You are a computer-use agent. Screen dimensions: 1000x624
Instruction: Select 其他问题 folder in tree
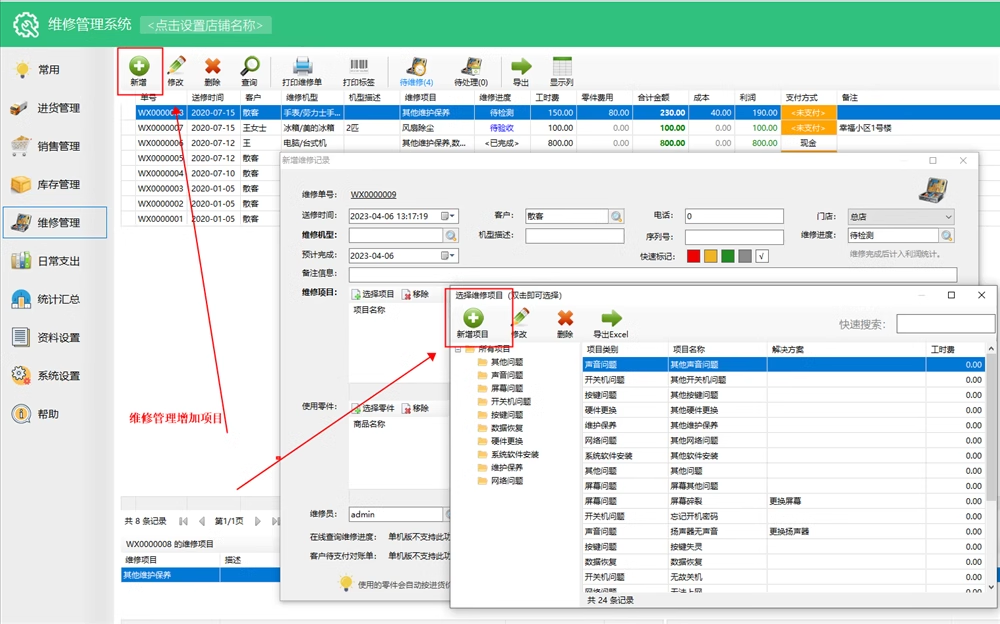coord(501,362)
